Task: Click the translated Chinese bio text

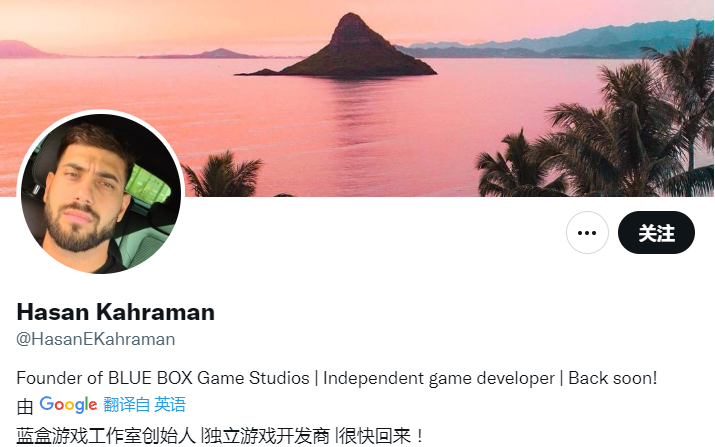Action: point(219,436)
